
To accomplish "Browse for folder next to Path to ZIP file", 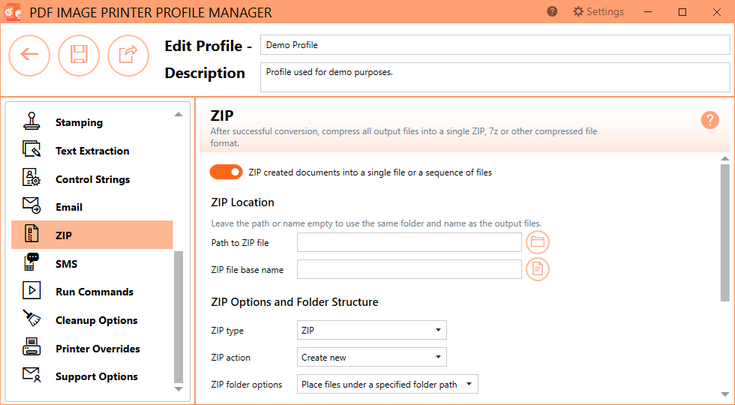I will (x=537, y=242).
